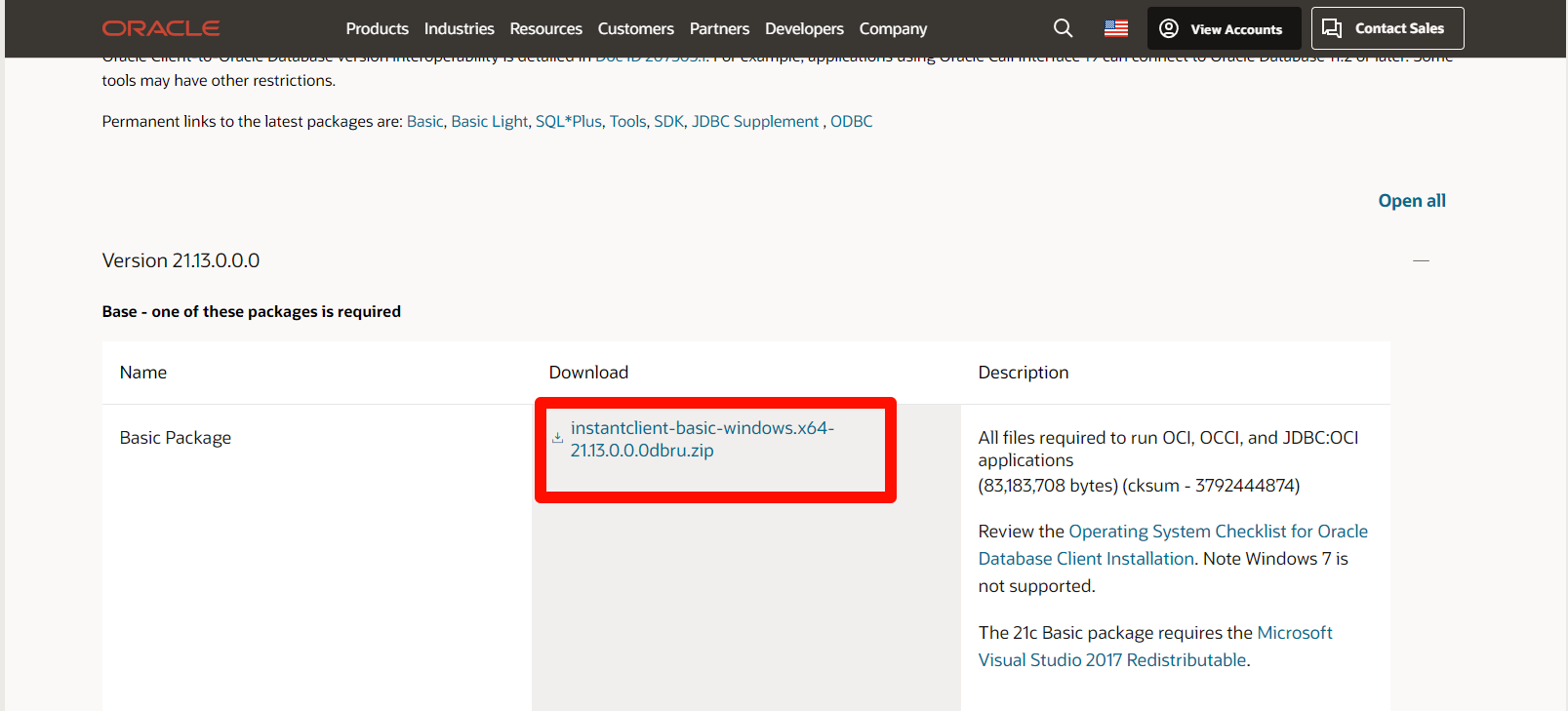
Task: Click the Version 21.13.0.0.0 heading
Action: tap(181, 260)
